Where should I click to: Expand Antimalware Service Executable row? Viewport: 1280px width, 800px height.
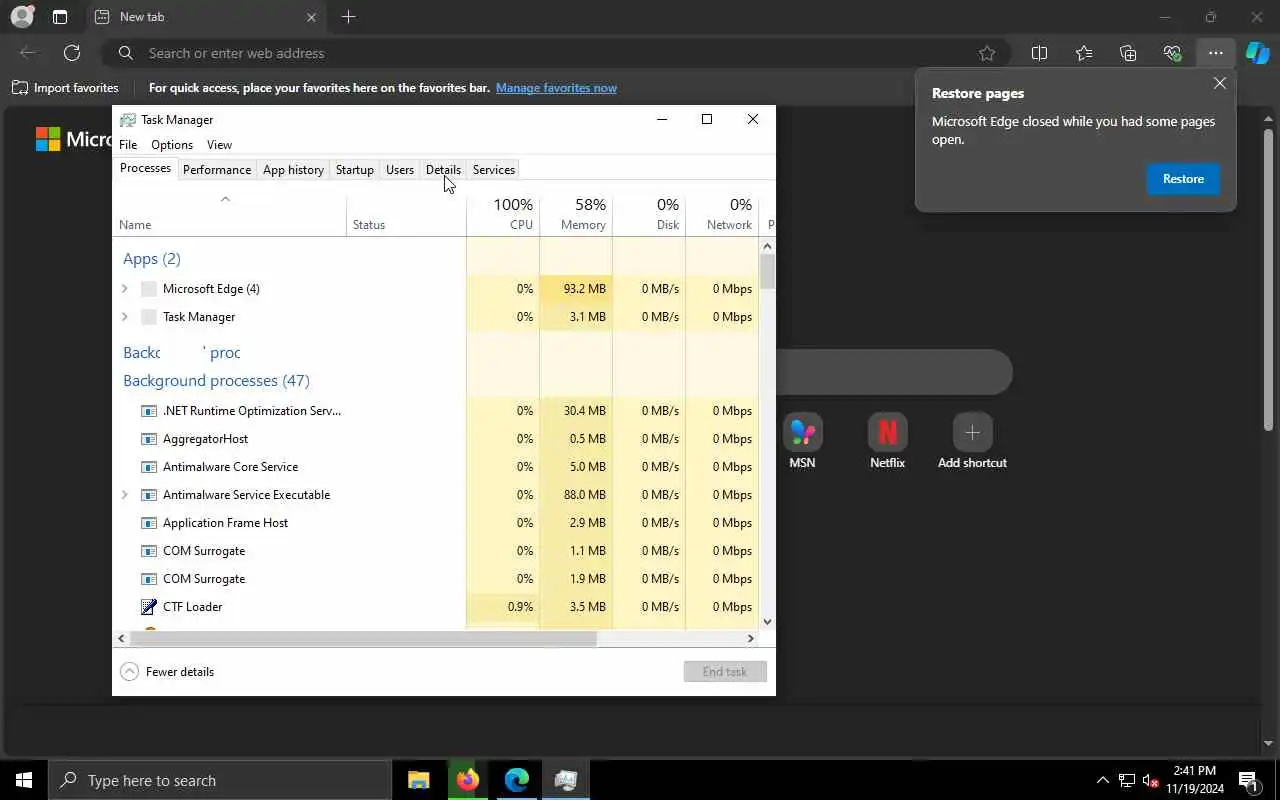click(125, 495)
